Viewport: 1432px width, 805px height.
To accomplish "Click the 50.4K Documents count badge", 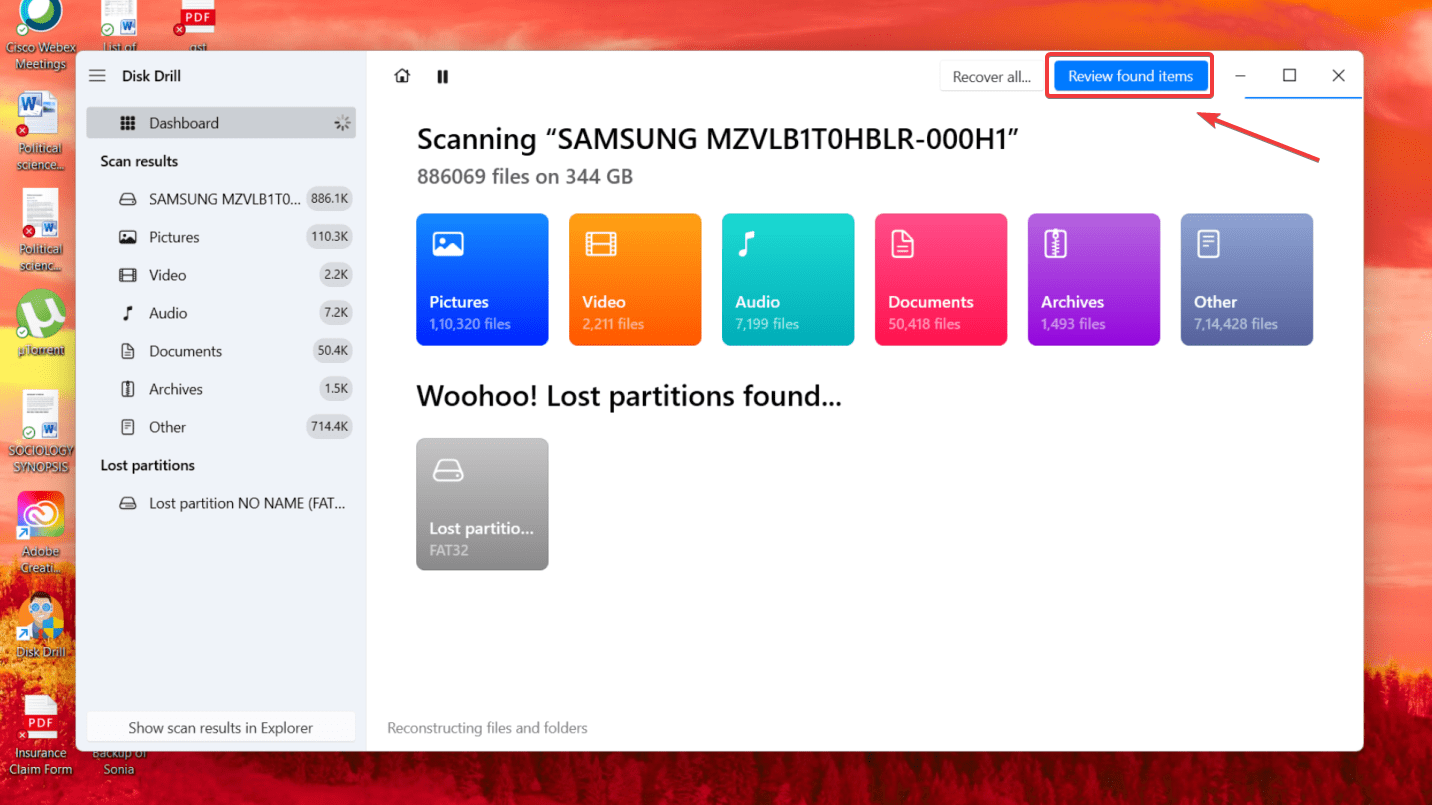I will [332, 351].
